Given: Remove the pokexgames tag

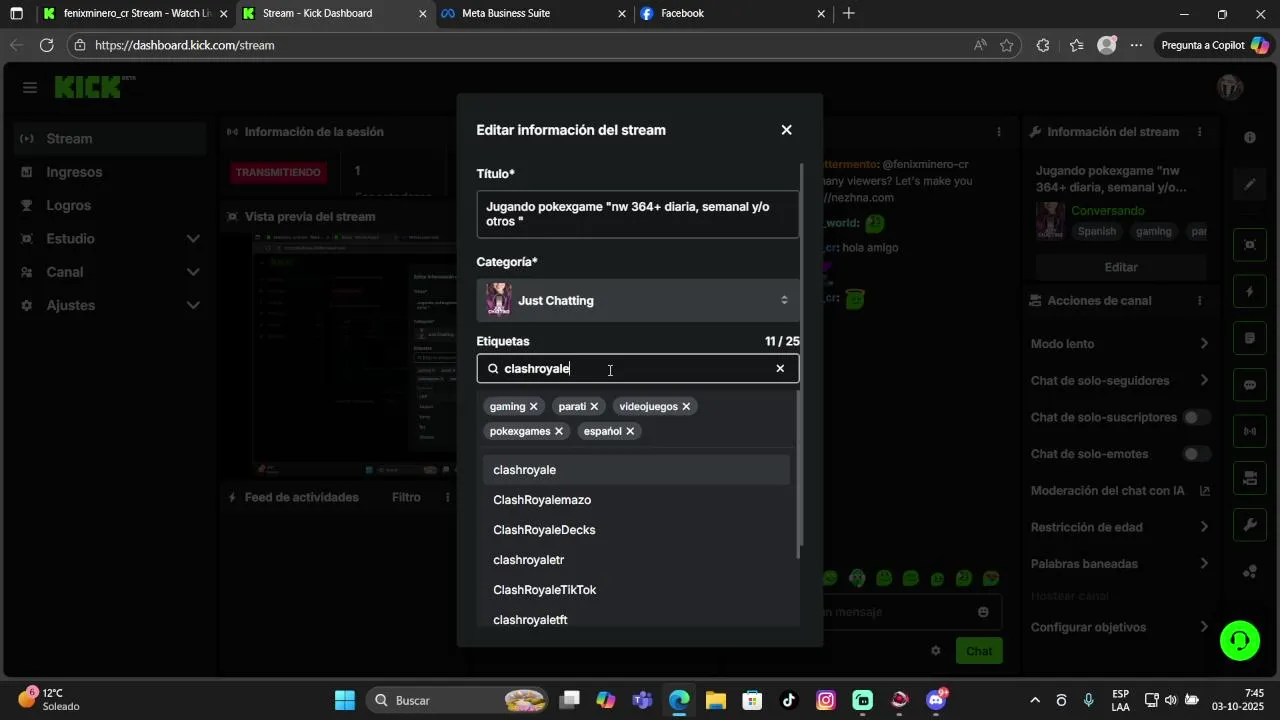Looking at the screenshot, I should [x=559, y=431].
